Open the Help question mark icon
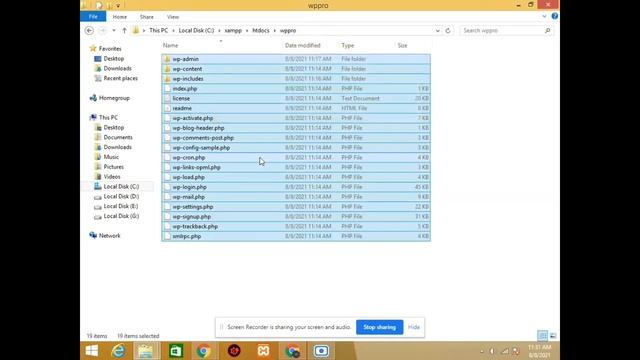 pos(555,16)
